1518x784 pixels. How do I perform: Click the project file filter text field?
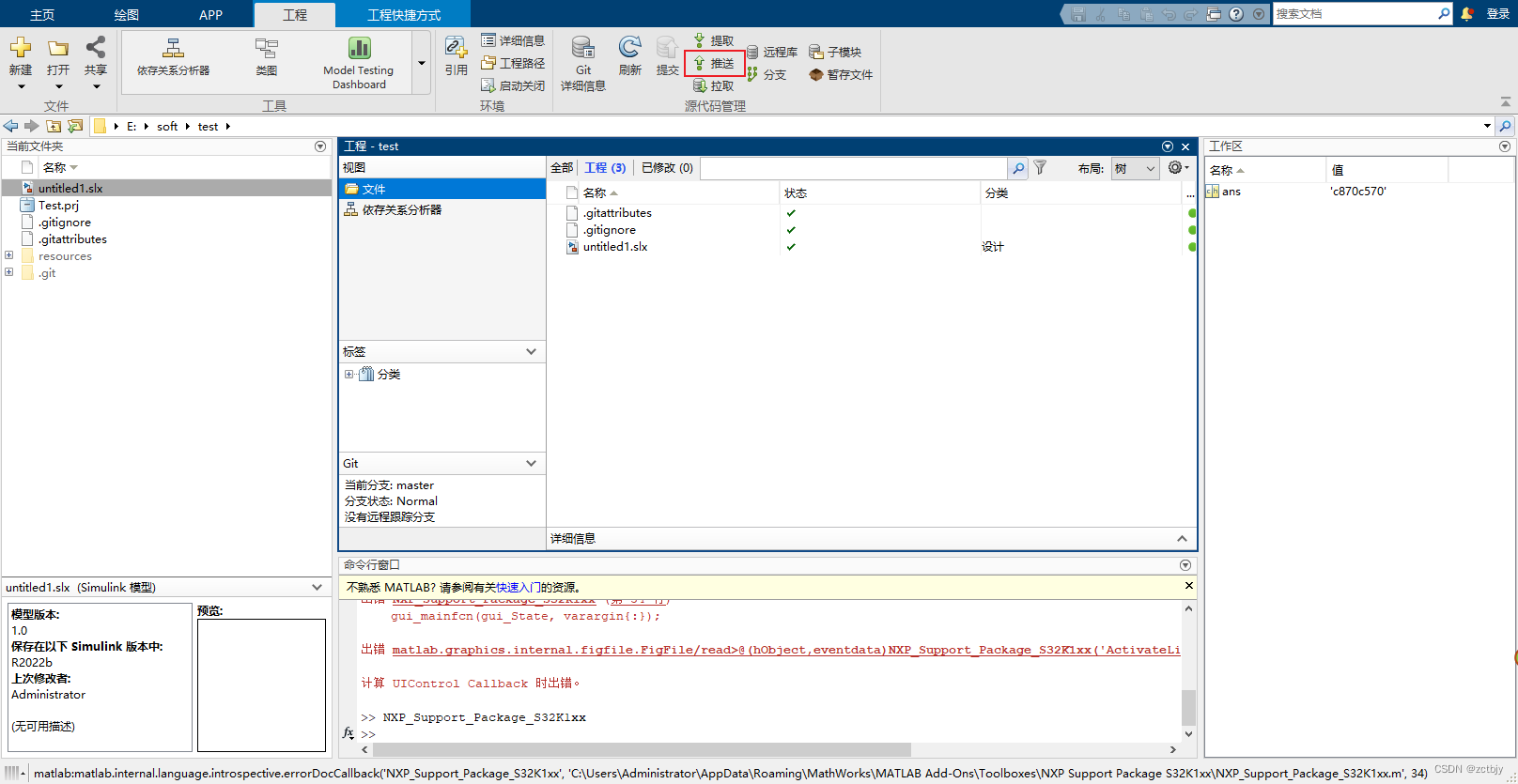(853, 168)
